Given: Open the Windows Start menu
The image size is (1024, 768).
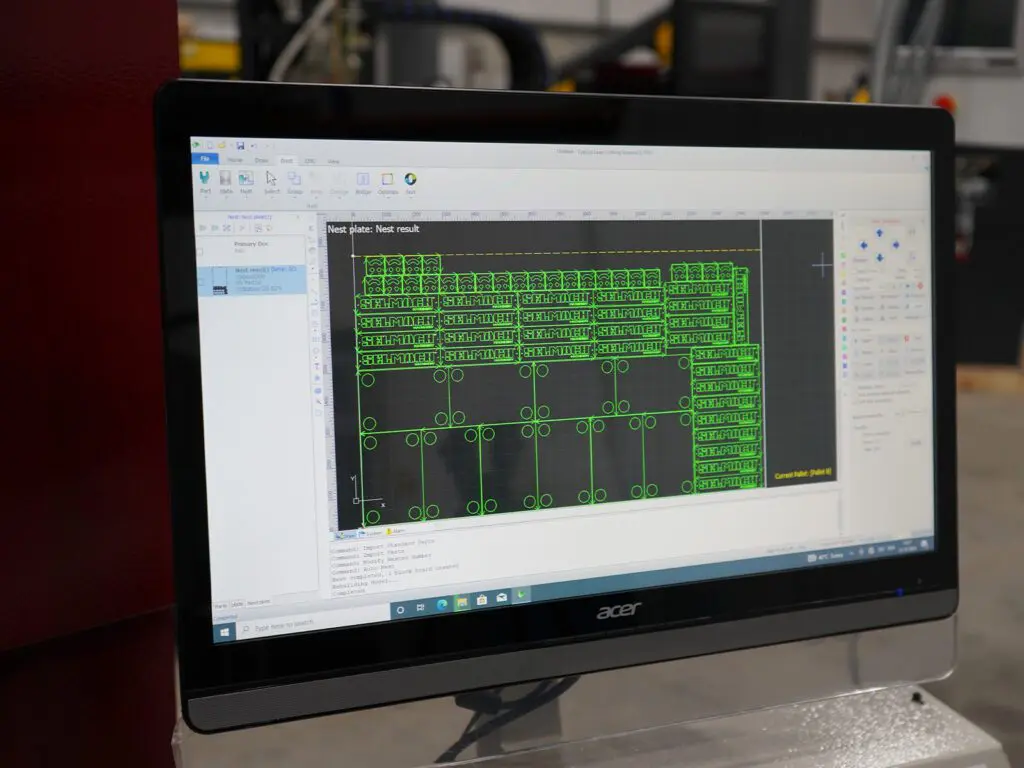Looking at the screenshot, I should click(224, 632).
